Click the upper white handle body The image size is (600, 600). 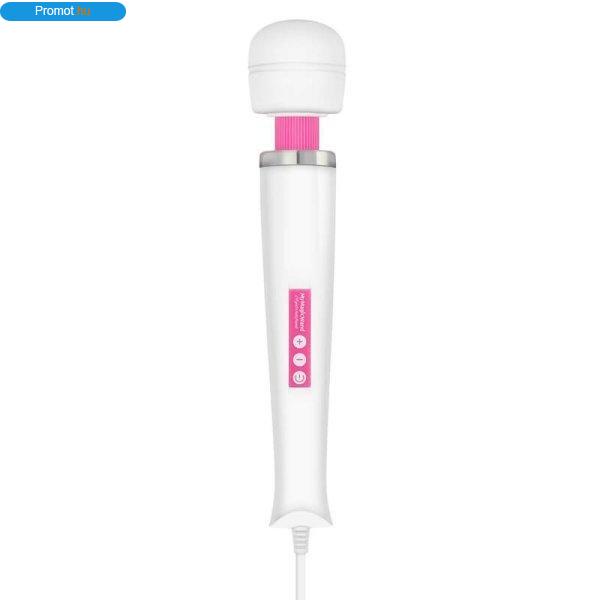tap(298, 228)
